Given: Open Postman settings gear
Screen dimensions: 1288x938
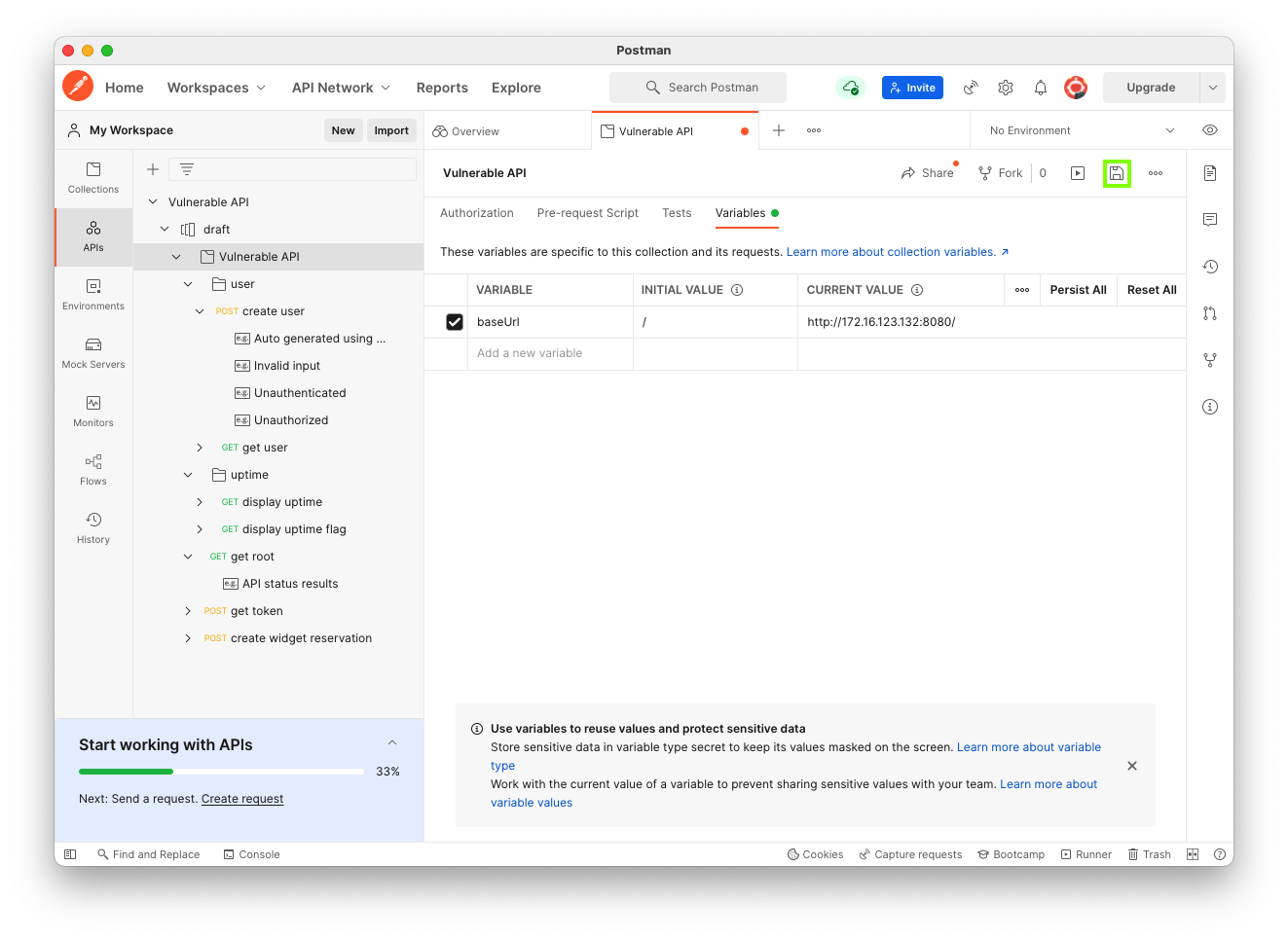Looking at the screenshot, I should point(1006,88).
